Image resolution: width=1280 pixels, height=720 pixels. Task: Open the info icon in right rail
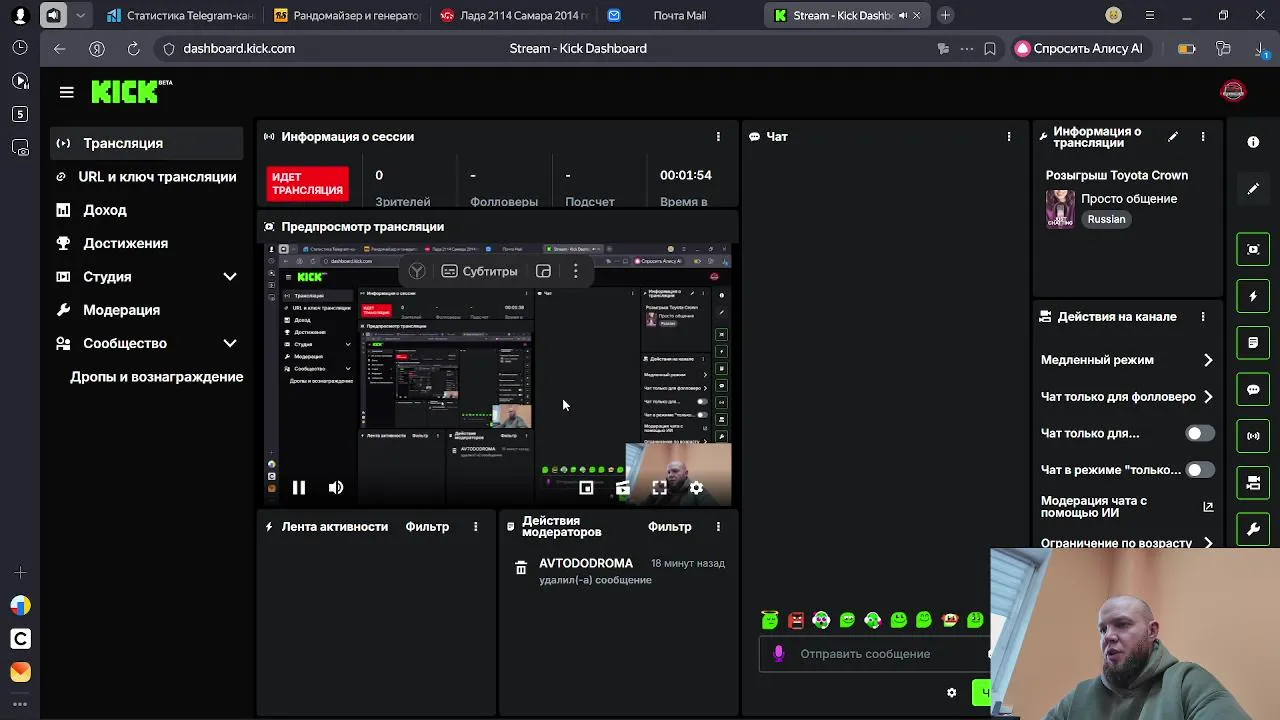1253,142
